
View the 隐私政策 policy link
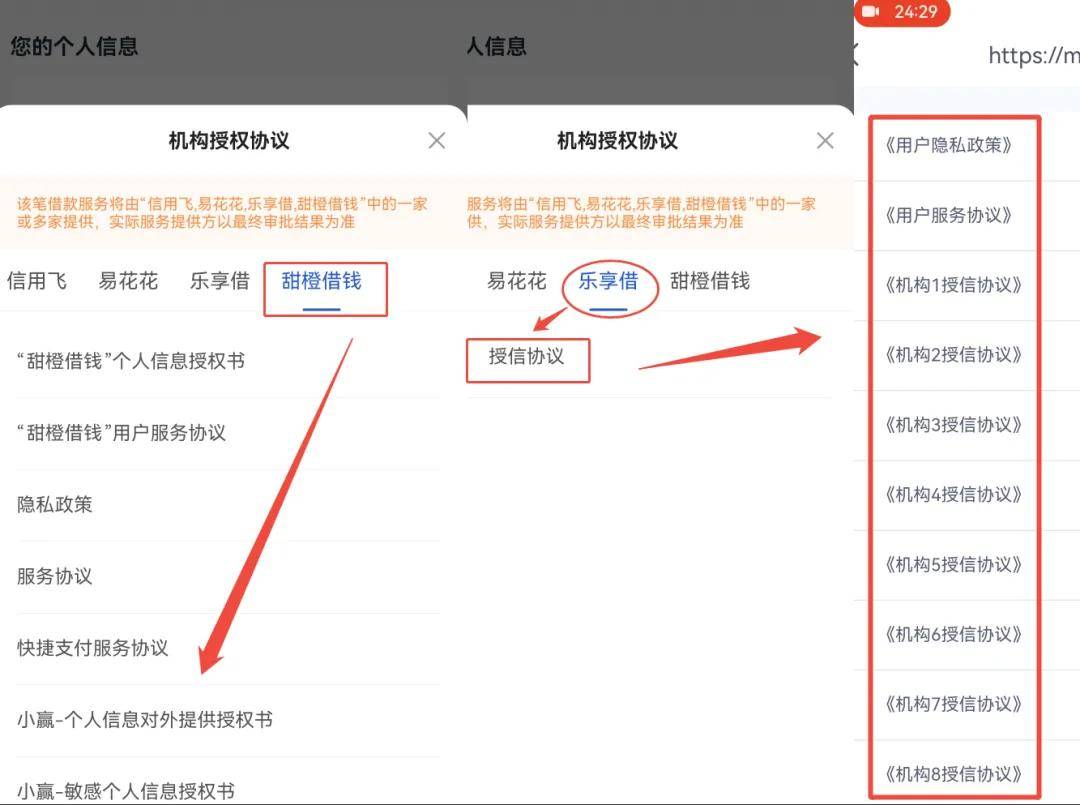(54, 504)
